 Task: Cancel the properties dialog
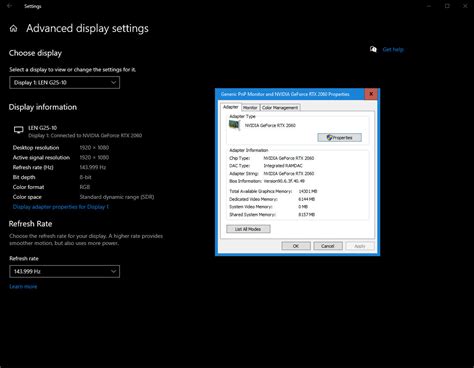328,246
